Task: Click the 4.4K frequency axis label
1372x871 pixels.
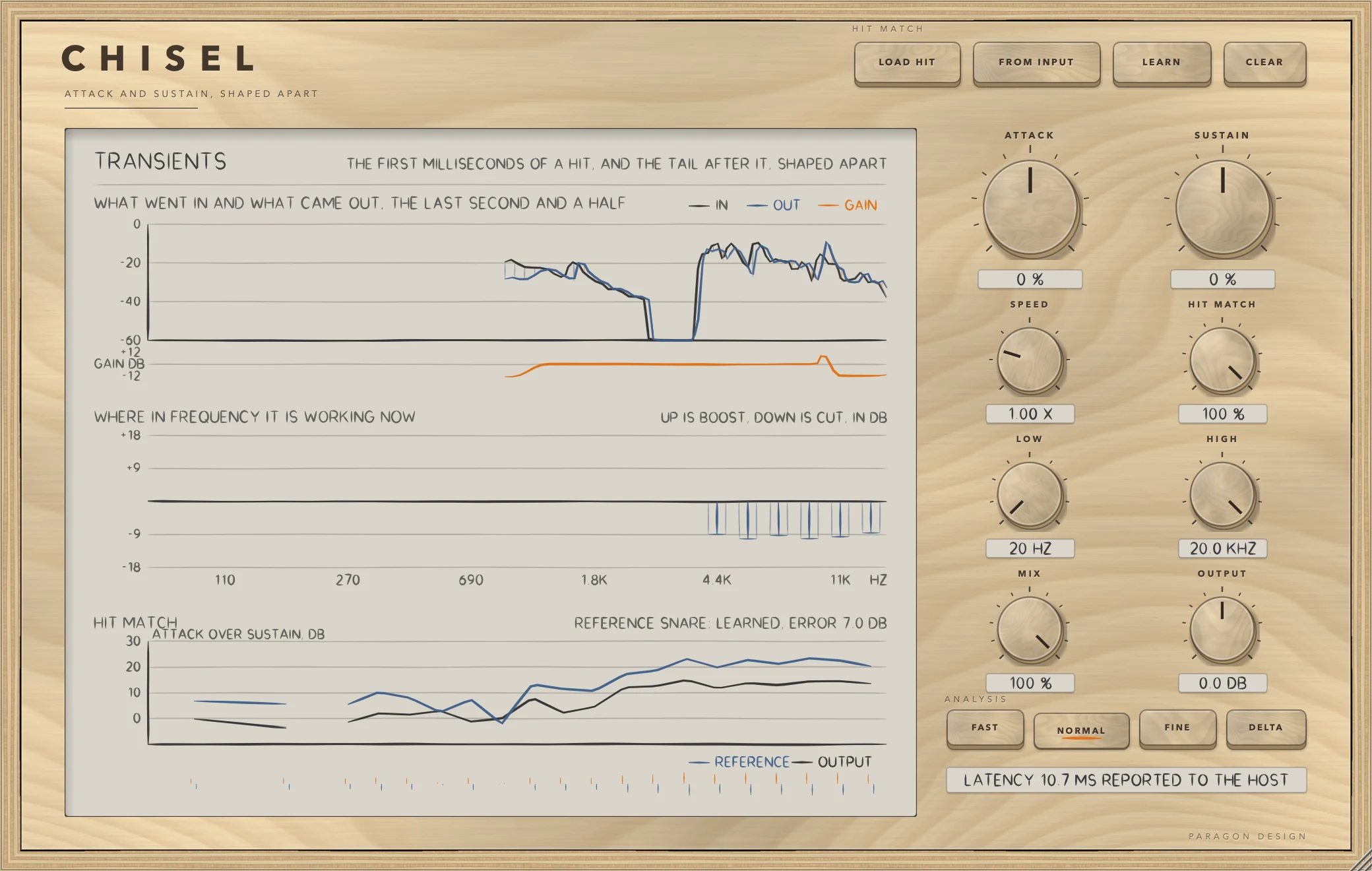Action: point(717,580)
